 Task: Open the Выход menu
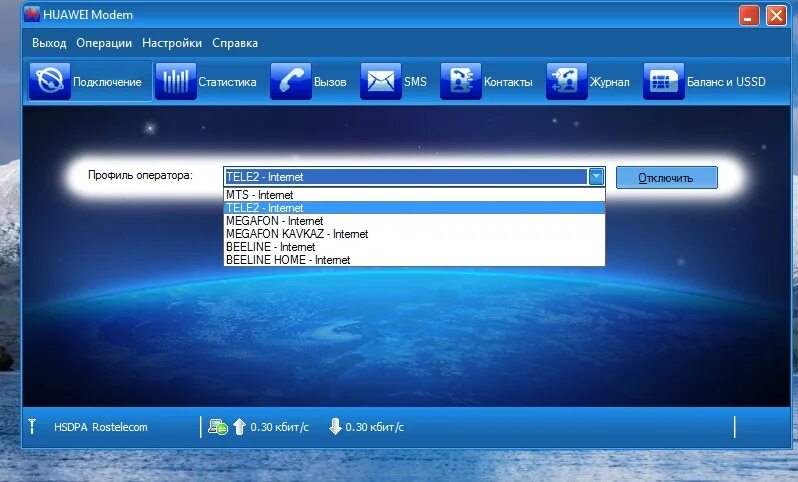[49, 43]
